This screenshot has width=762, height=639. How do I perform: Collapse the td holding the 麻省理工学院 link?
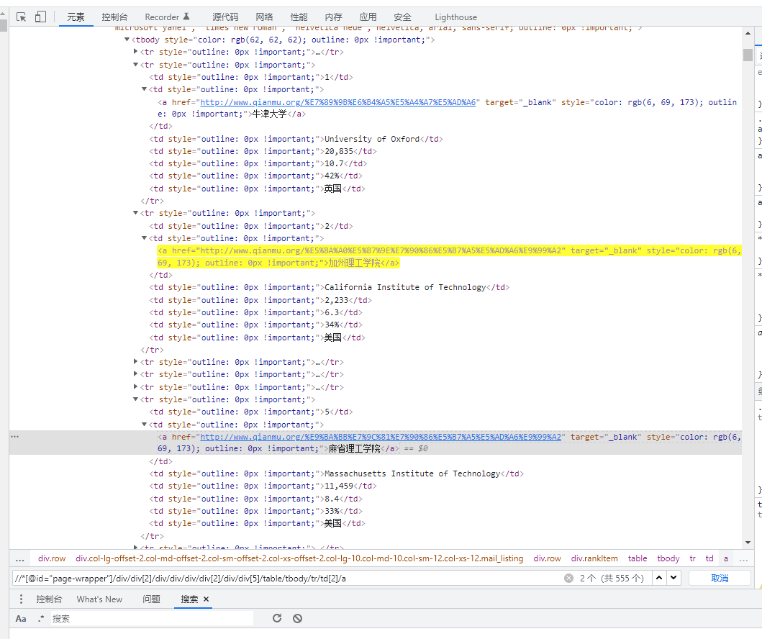[144, 424]
